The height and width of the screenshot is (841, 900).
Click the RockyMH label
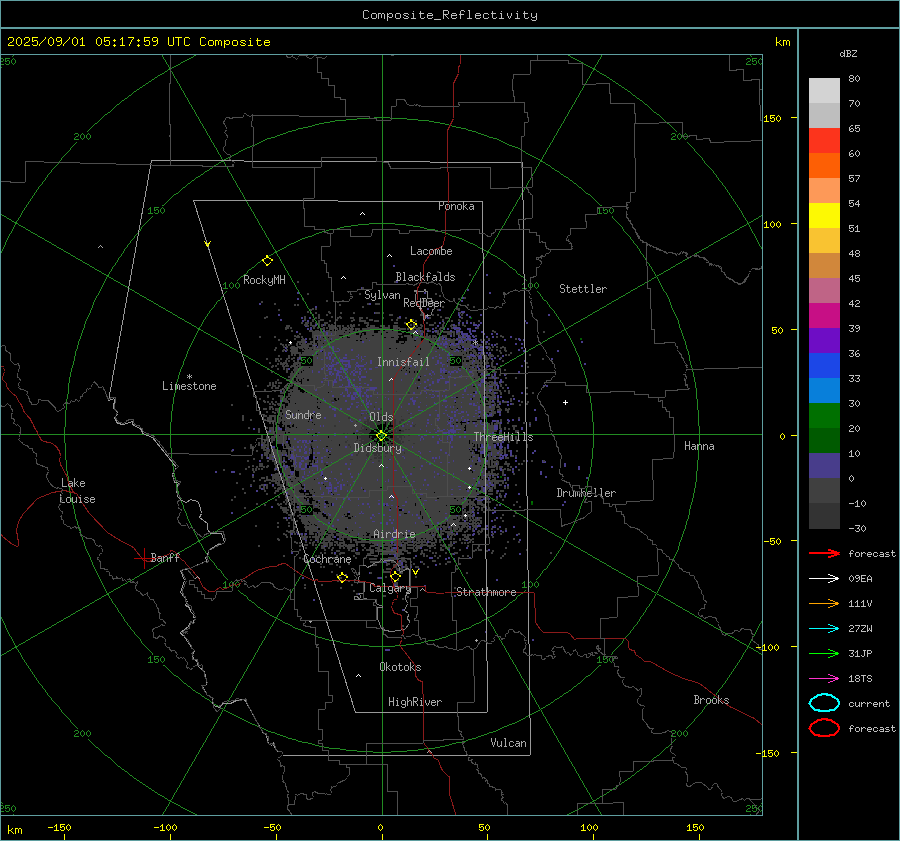(264, 280)
